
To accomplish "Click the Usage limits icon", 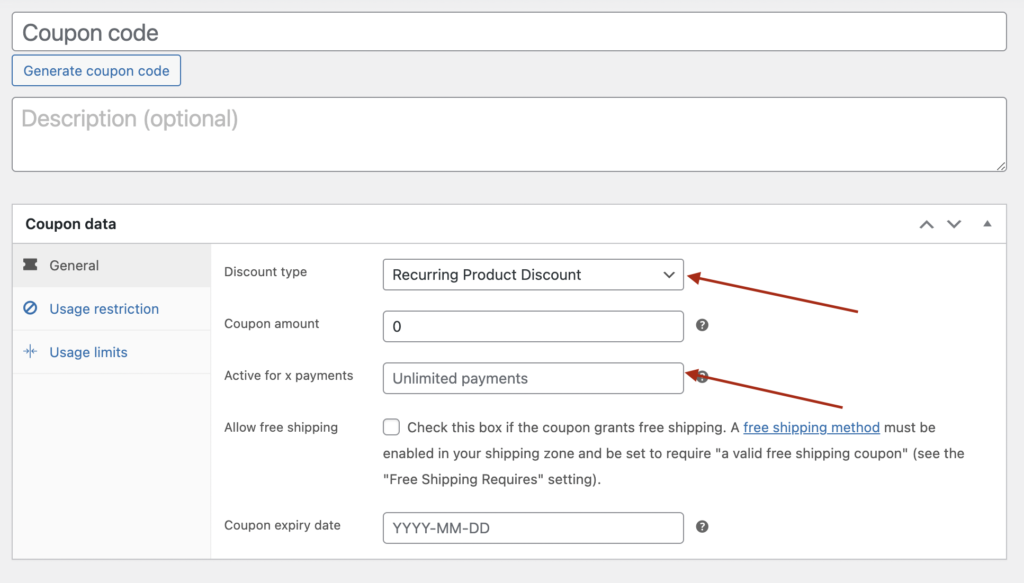I will coord(30,351).
